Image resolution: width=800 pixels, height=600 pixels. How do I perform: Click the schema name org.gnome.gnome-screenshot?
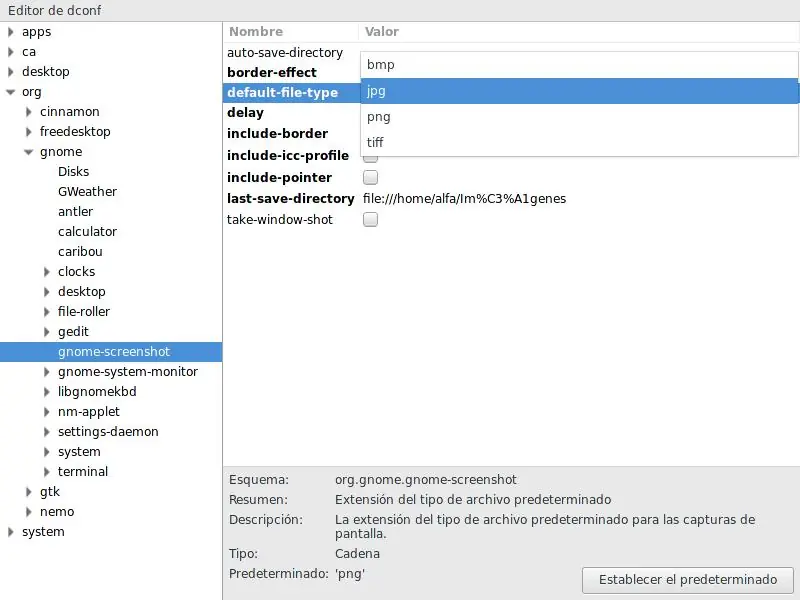click(426, 480)
